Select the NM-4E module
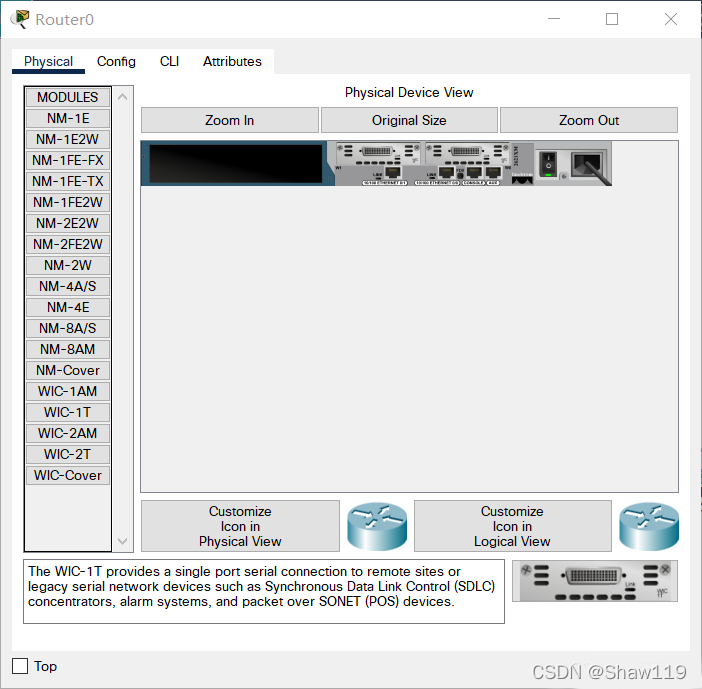This screenshot has width=702, height=689. pos(68,308)
